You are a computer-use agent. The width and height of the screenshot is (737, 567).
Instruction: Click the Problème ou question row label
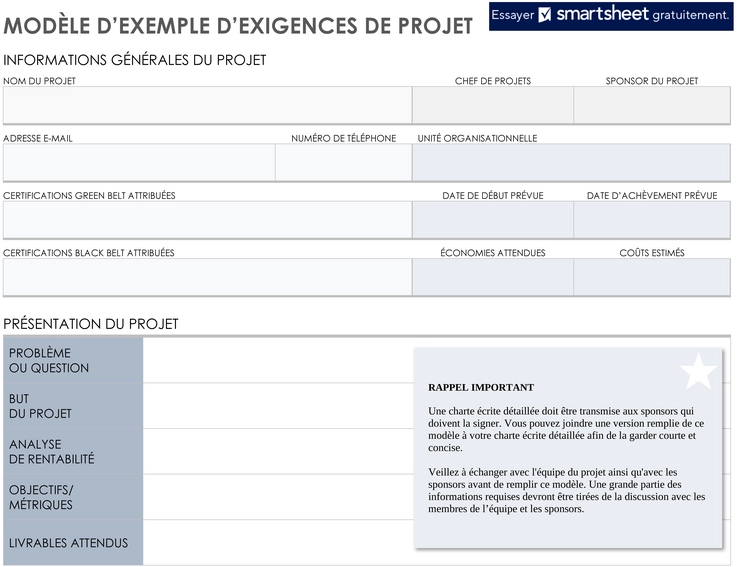[73, 360]
